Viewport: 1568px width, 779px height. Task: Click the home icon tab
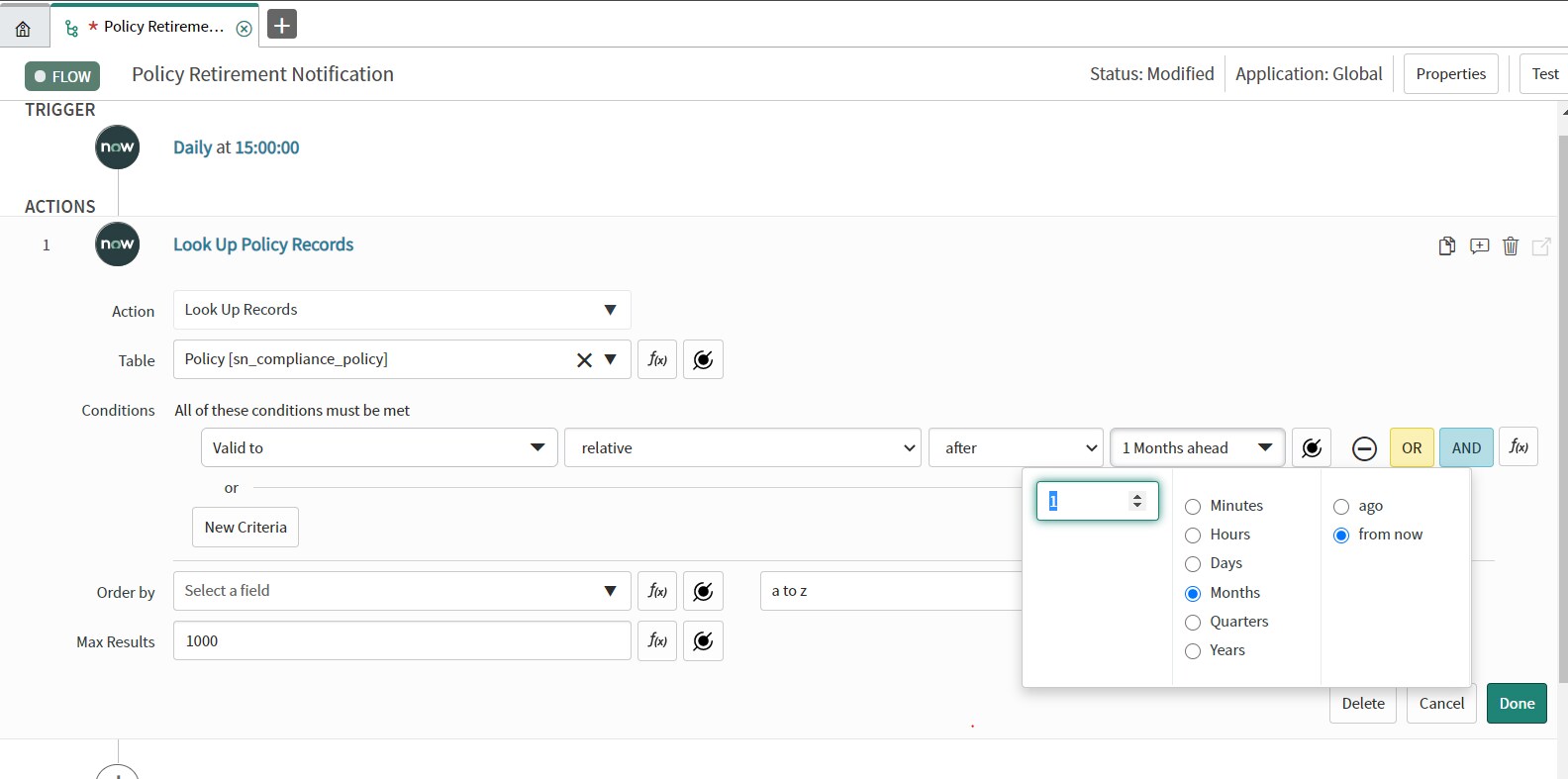tap(24, 28)
